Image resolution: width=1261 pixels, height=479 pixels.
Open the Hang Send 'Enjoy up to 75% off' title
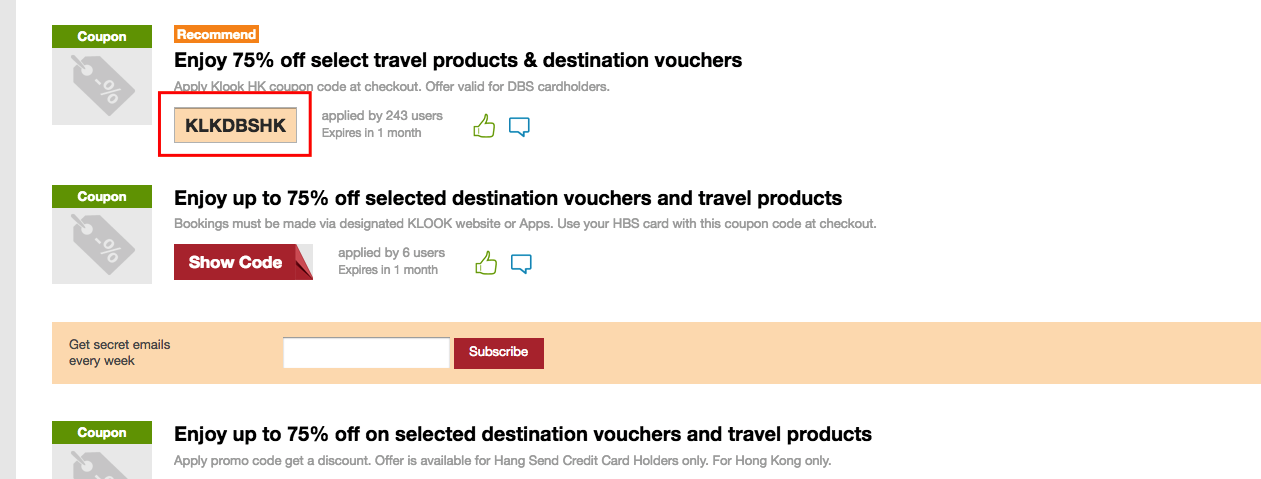pyautogui.click(x=523, y=434)
